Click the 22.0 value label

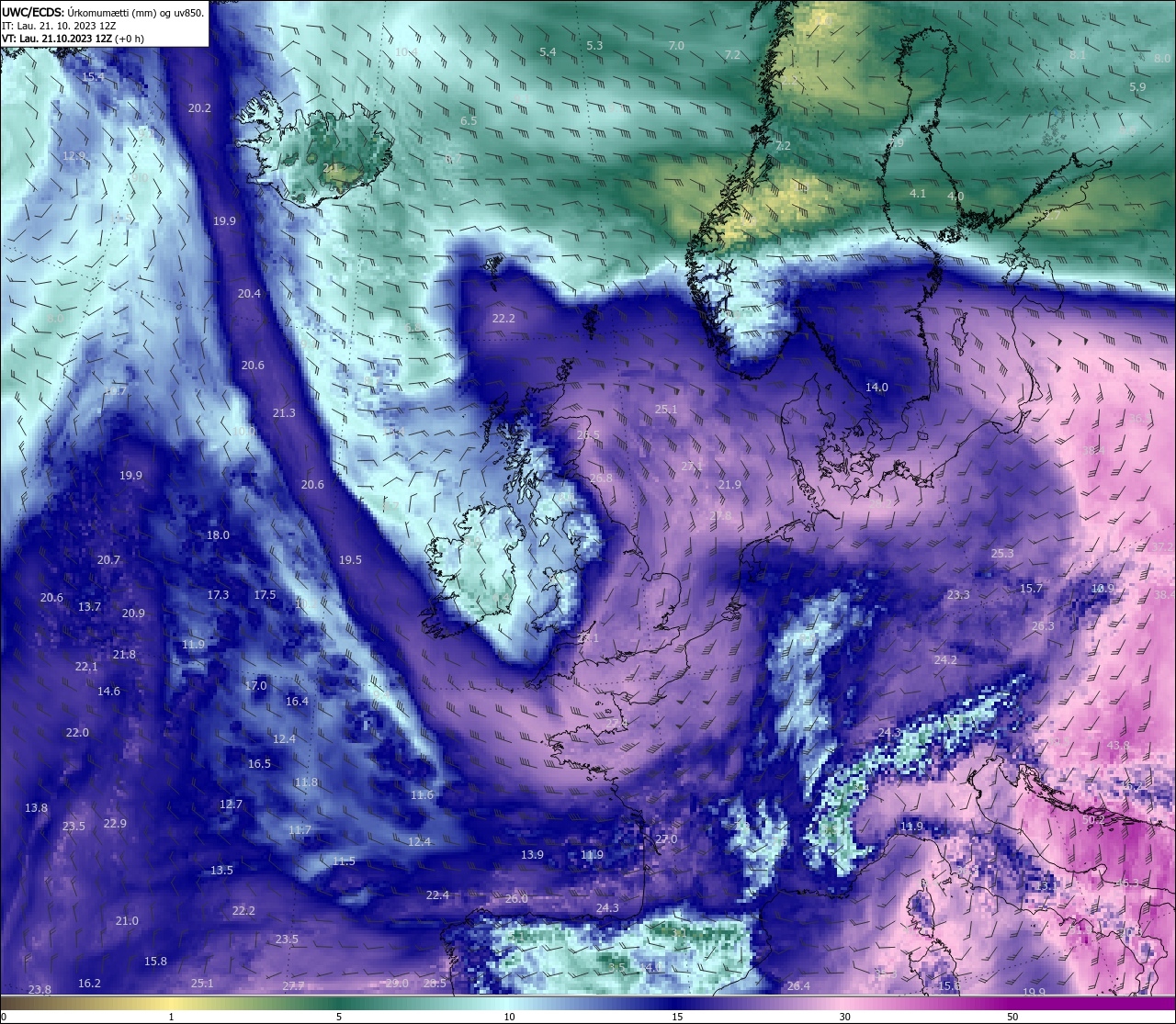point(77,733)
